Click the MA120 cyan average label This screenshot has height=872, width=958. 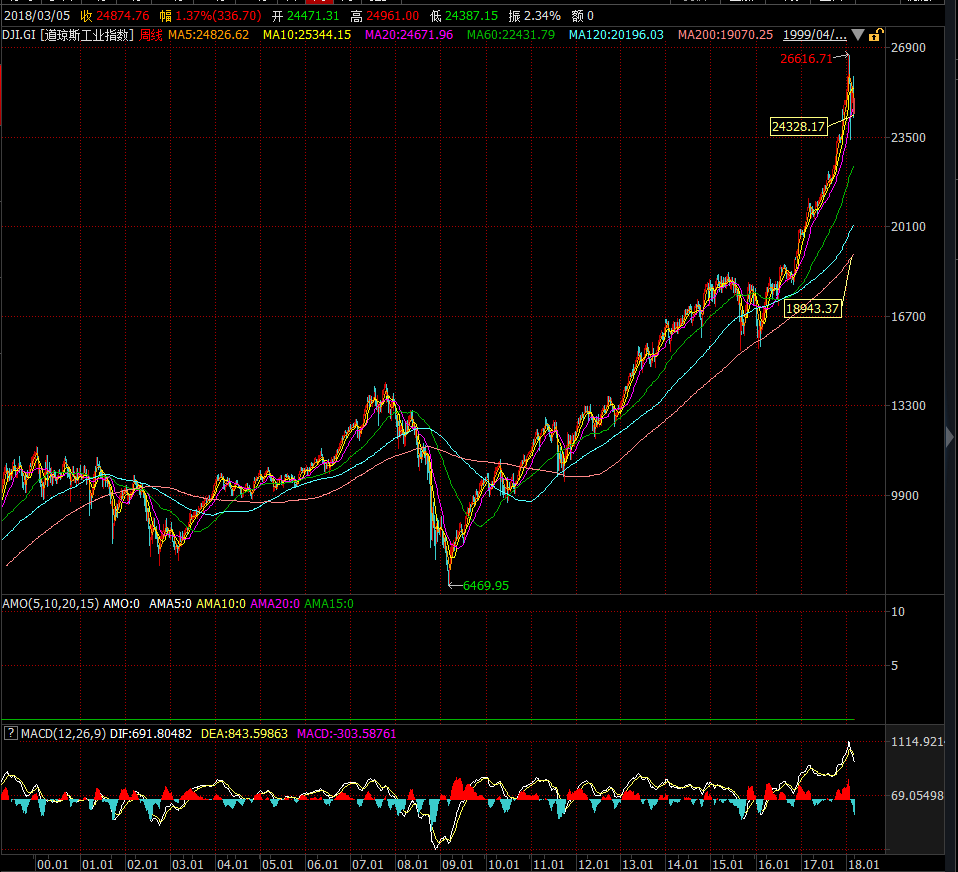pyautogui.click(x=616, y=35)
